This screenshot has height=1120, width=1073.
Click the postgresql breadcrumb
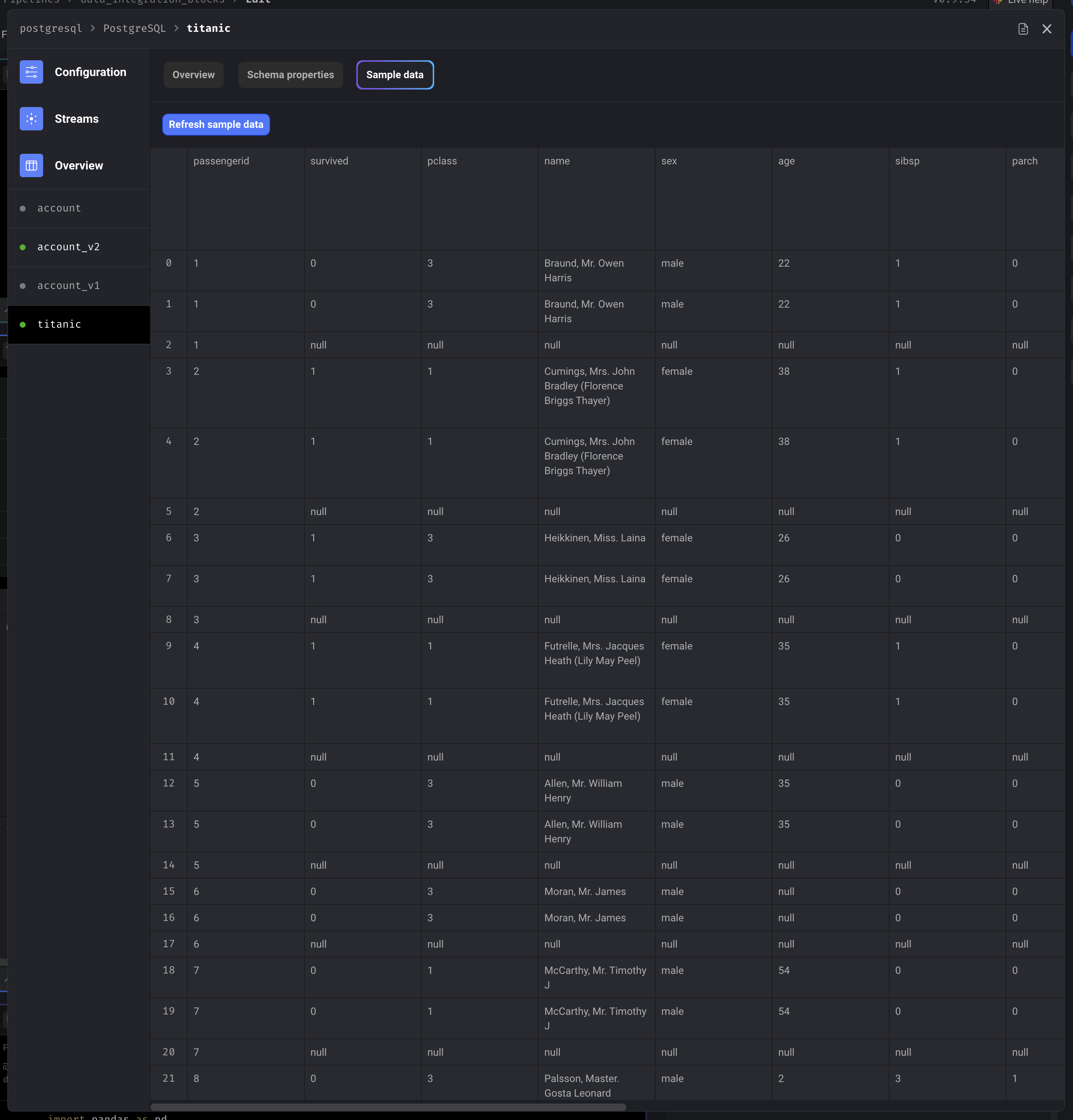[51, 28]
